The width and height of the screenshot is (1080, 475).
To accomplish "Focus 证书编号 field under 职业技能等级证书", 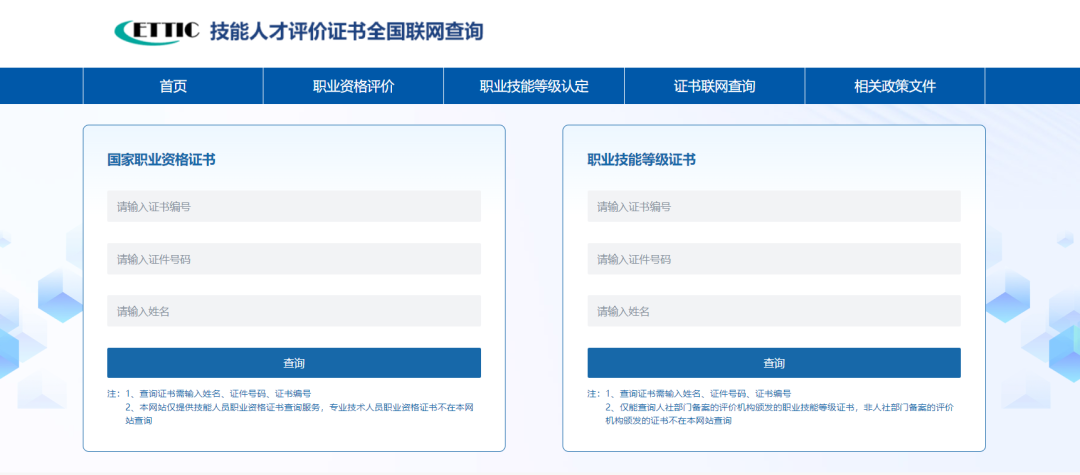I will [774, 207].
